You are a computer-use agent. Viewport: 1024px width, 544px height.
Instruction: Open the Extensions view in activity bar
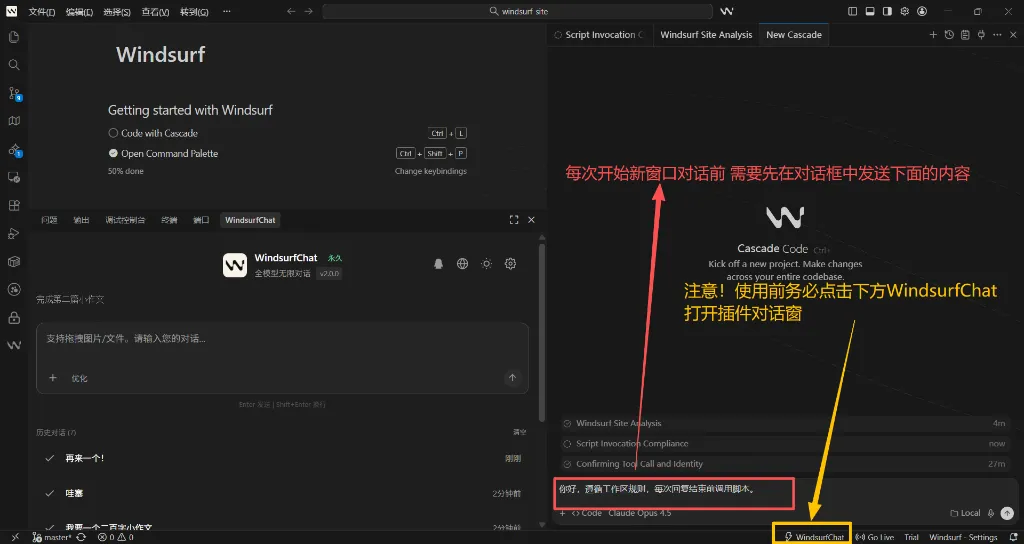[14, 206]
